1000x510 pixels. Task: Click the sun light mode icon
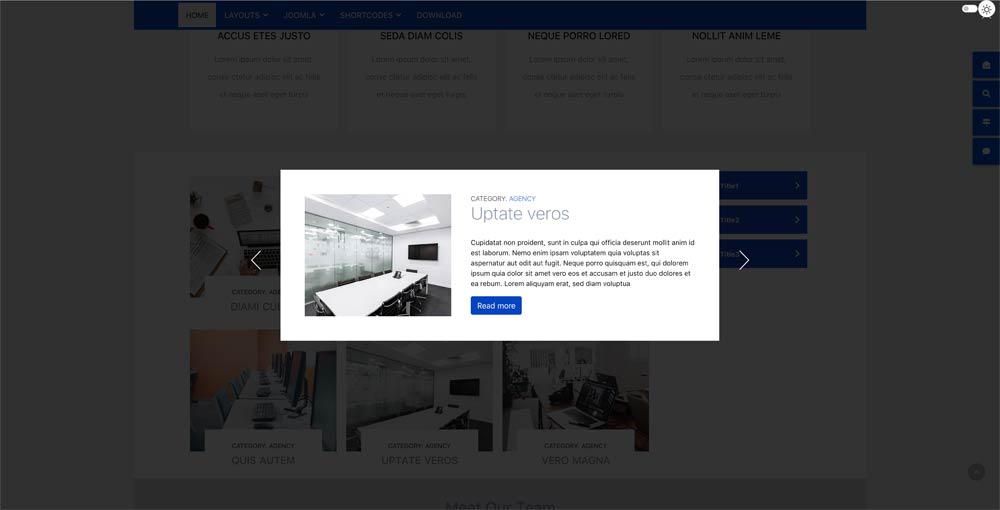986,9
